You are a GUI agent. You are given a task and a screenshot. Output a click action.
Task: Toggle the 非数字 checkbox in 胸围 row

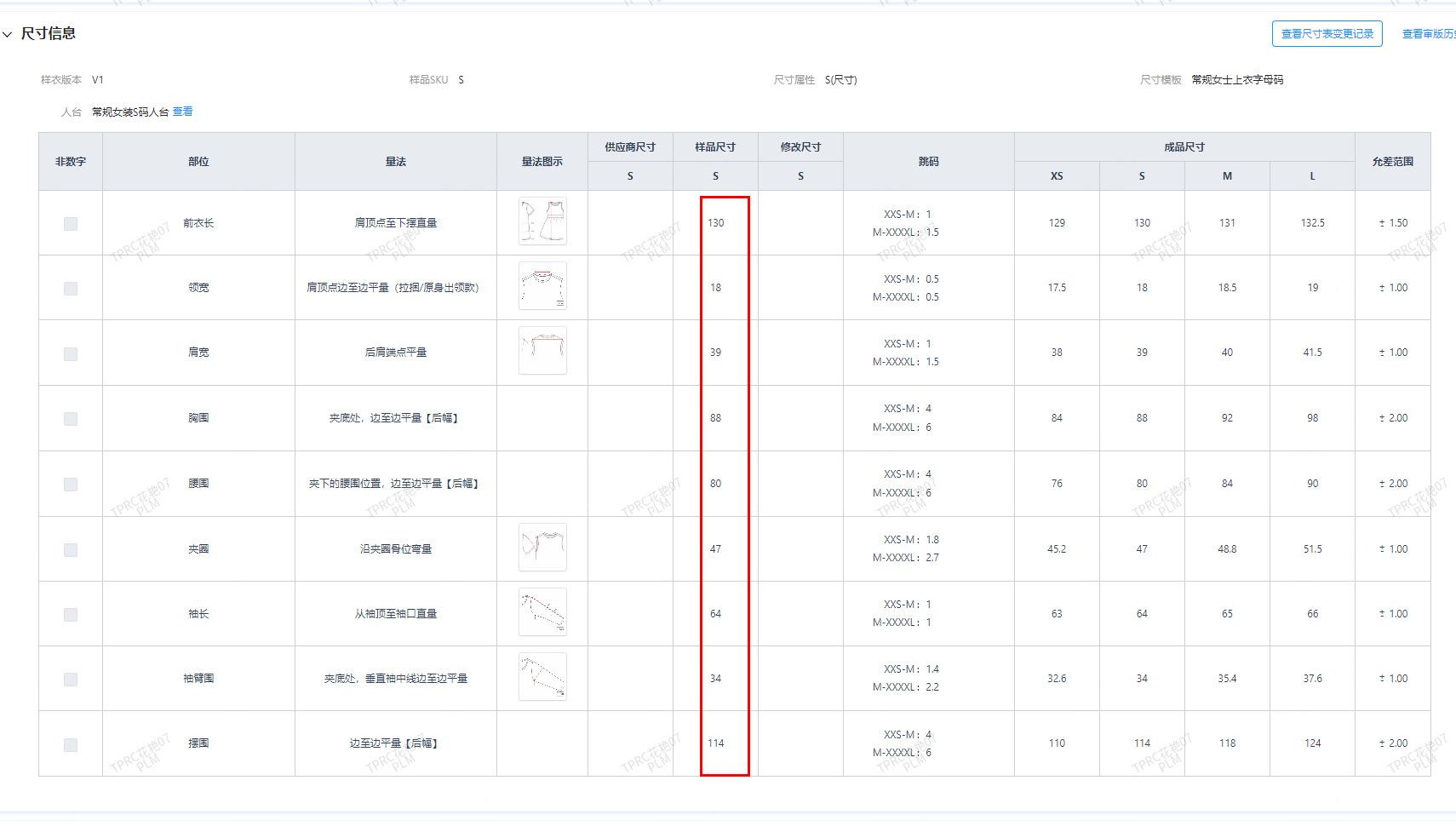71,419
